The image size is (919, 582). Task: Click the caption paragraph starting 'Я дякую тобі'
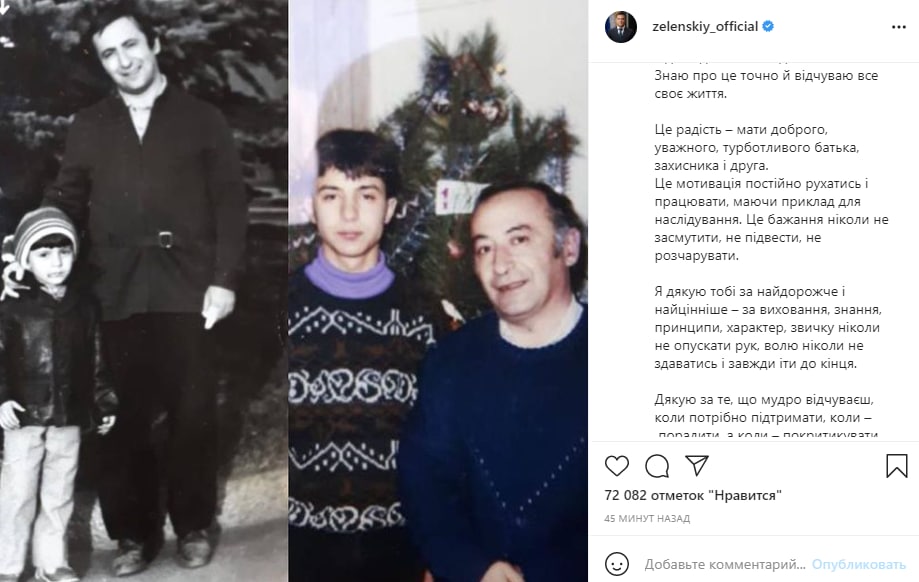[x=768, y=328]
